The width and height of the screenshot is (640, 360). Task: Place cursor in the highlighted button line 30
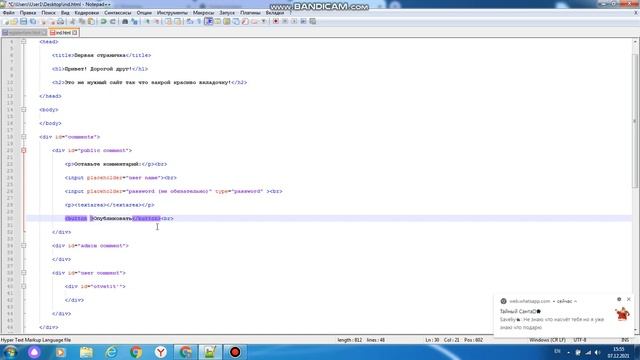pos(329,218)
